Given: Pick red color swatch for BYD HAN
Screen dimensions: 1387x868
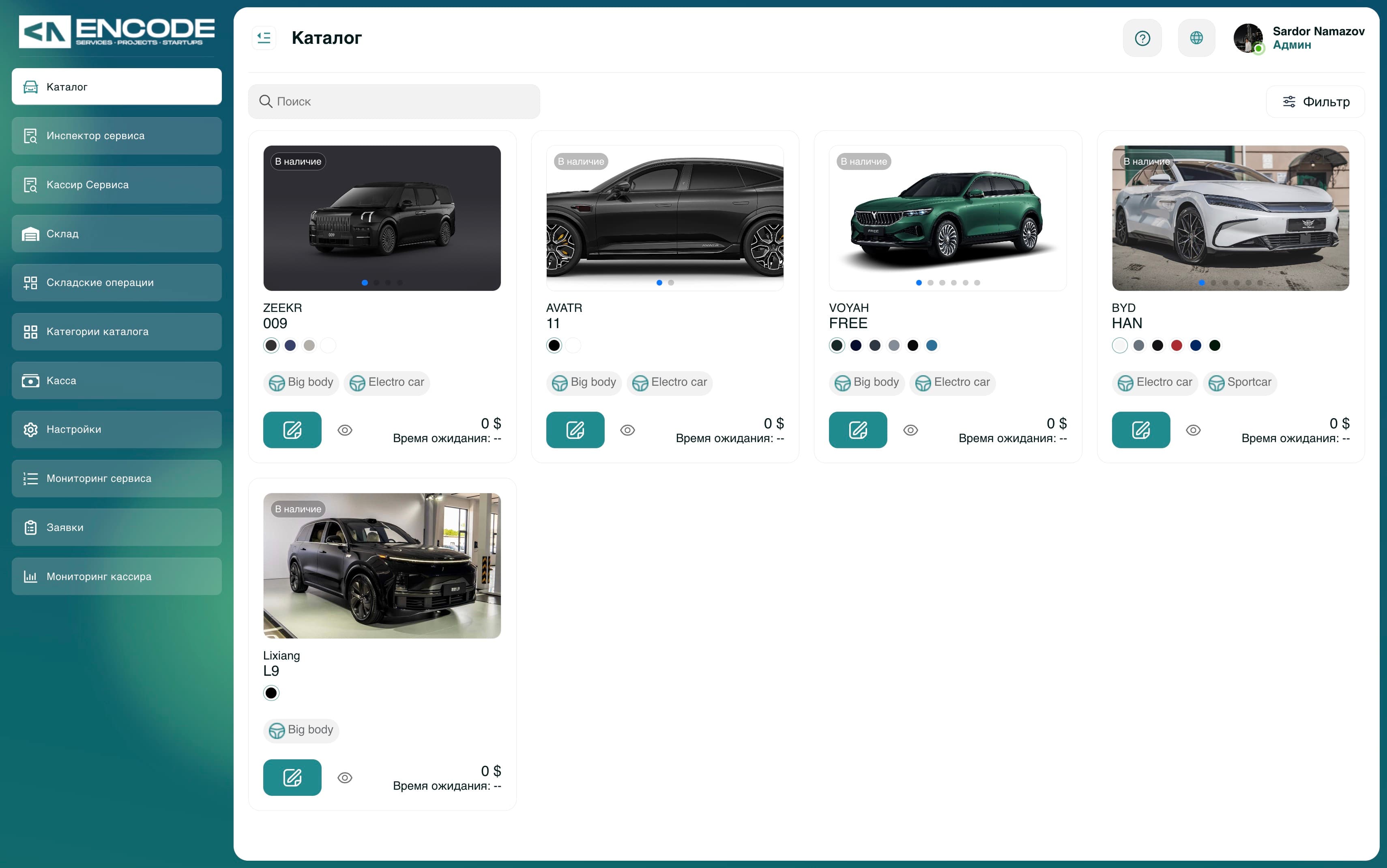Looking at the screenshot, I should (1177, 345).
